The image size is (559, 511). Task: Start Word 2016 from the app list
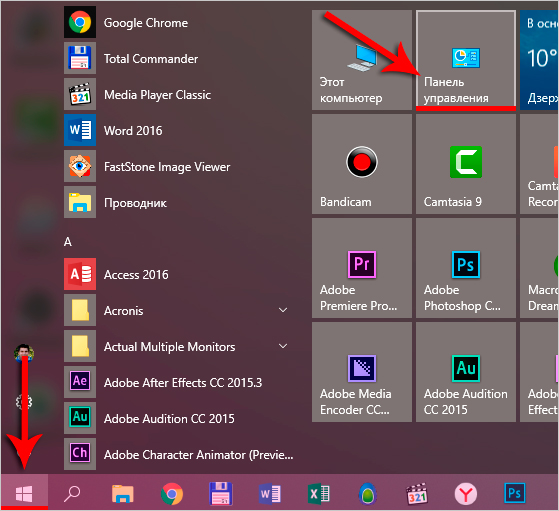click(x=178, y=130)
